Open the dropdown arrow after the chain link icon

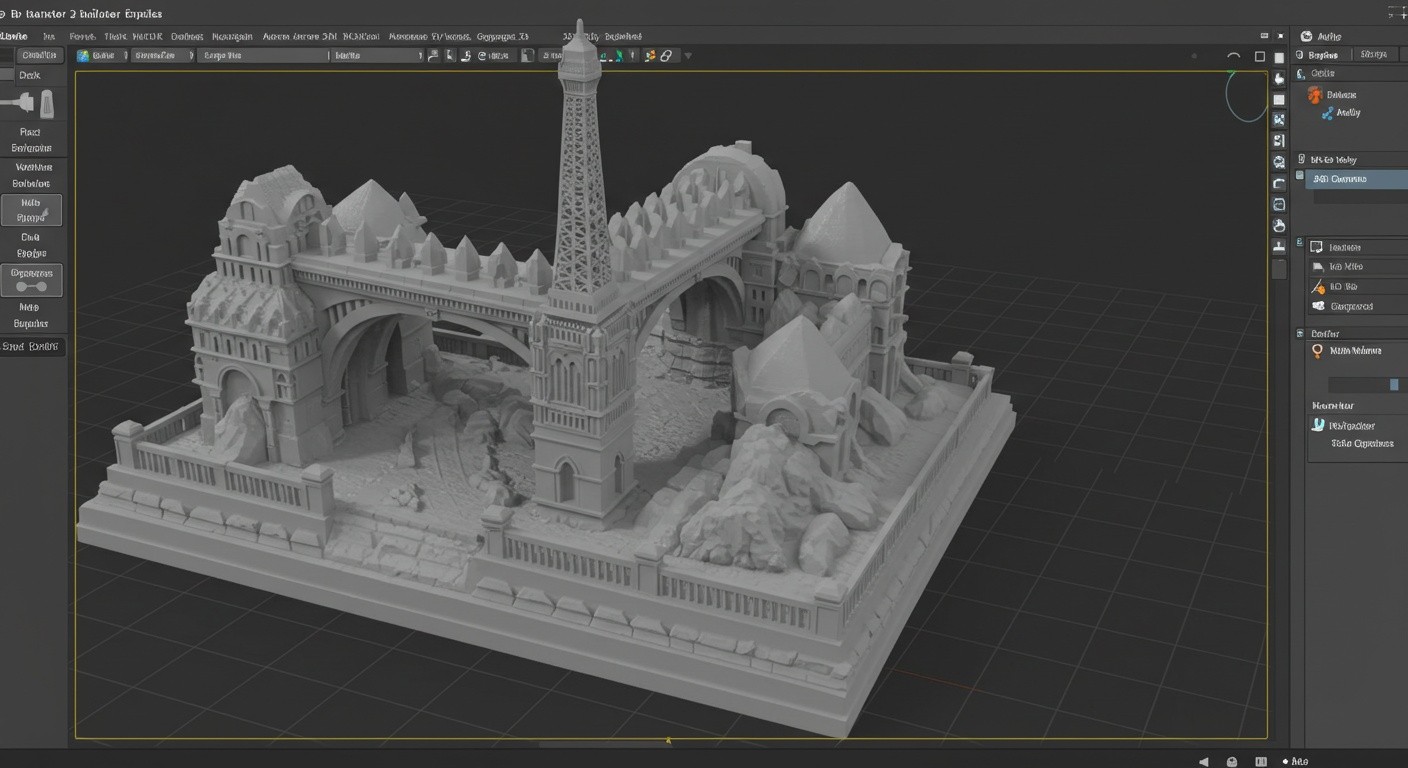click(x=688, y=56)
